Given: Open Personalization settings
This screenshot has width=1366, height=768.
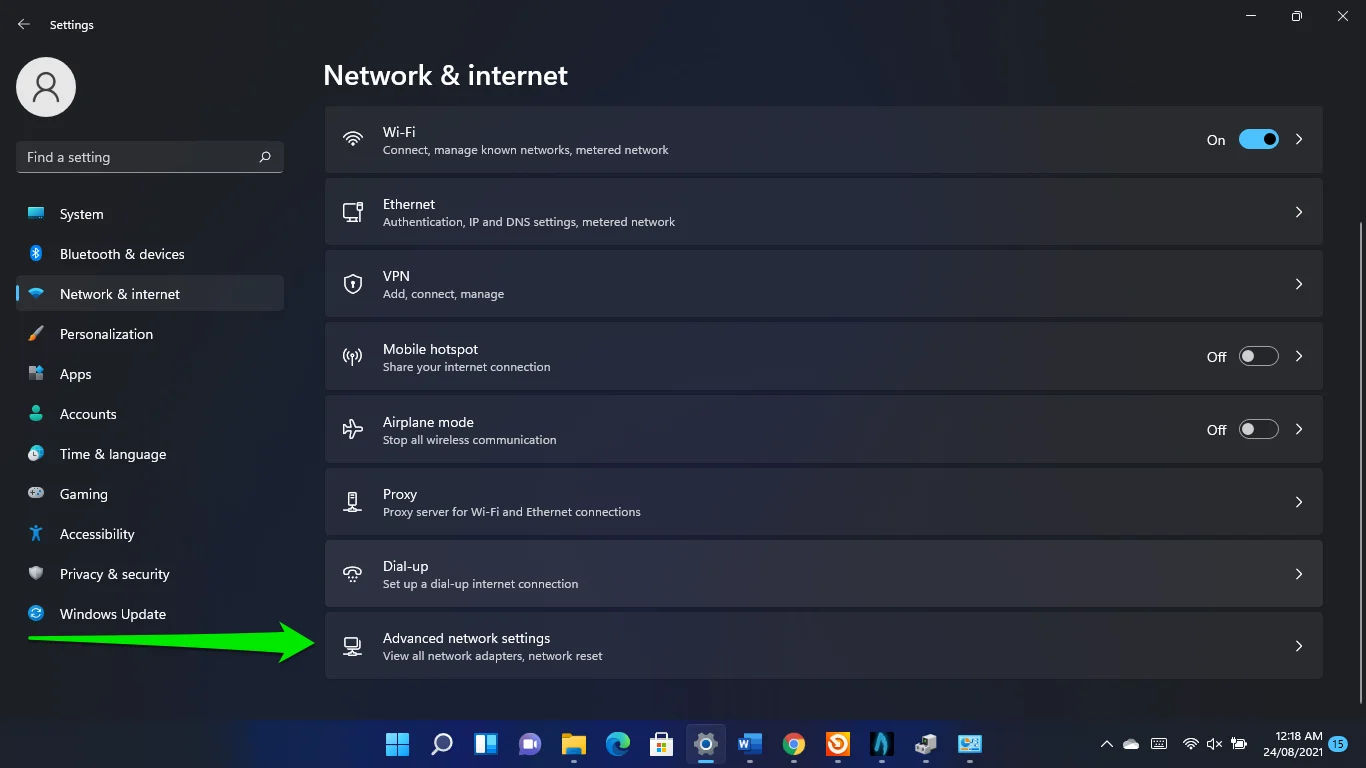Looking at the screenshot, I should point(150,334).
